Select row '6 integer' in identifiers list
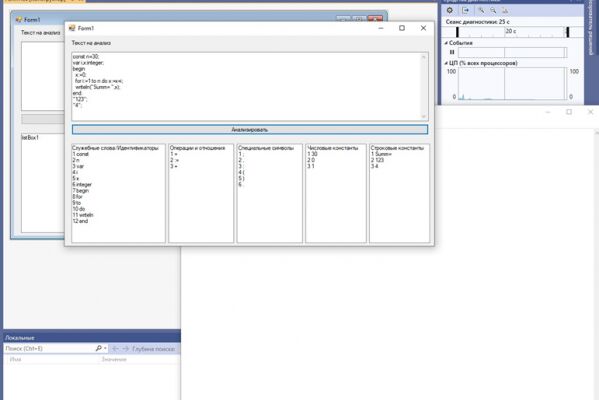The height and width of the screenshot is (400, 599). (x=118, y=185)
